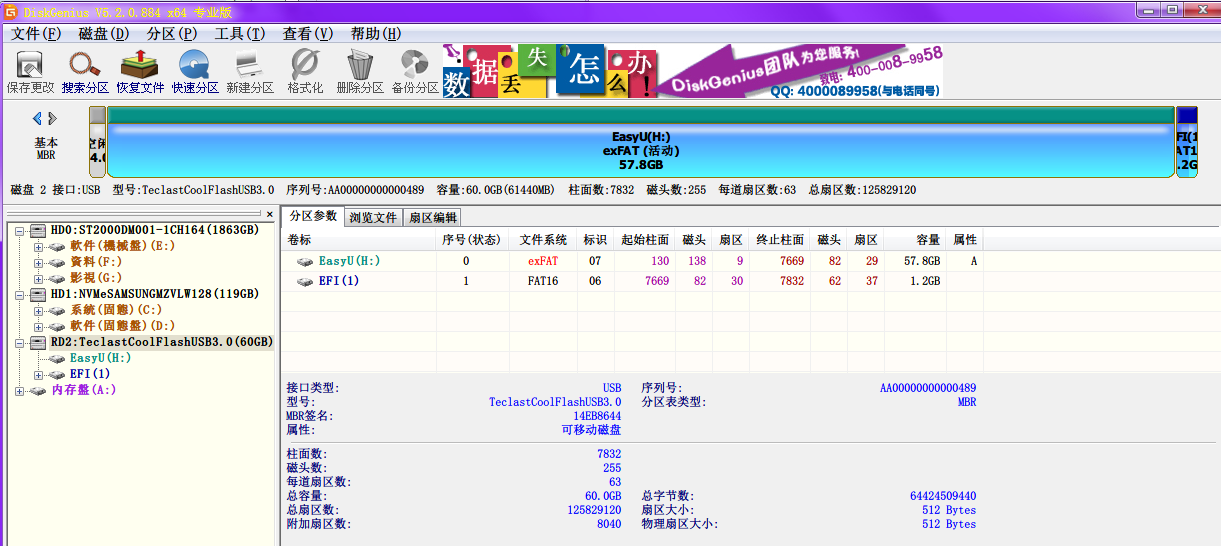The width and height of the screenshot is (1221, 546).
Task: Click the 卷标 column header
Action: coord(357,240)
